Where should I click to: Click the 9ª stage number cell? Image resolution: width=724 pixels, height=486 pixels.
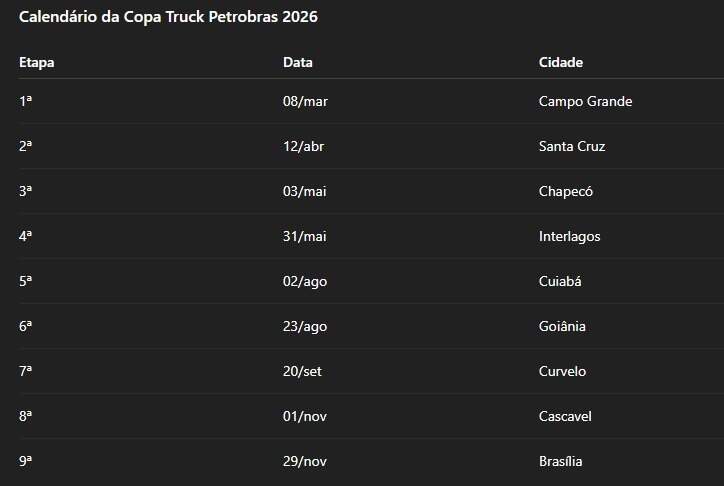[x=26, y=461]
